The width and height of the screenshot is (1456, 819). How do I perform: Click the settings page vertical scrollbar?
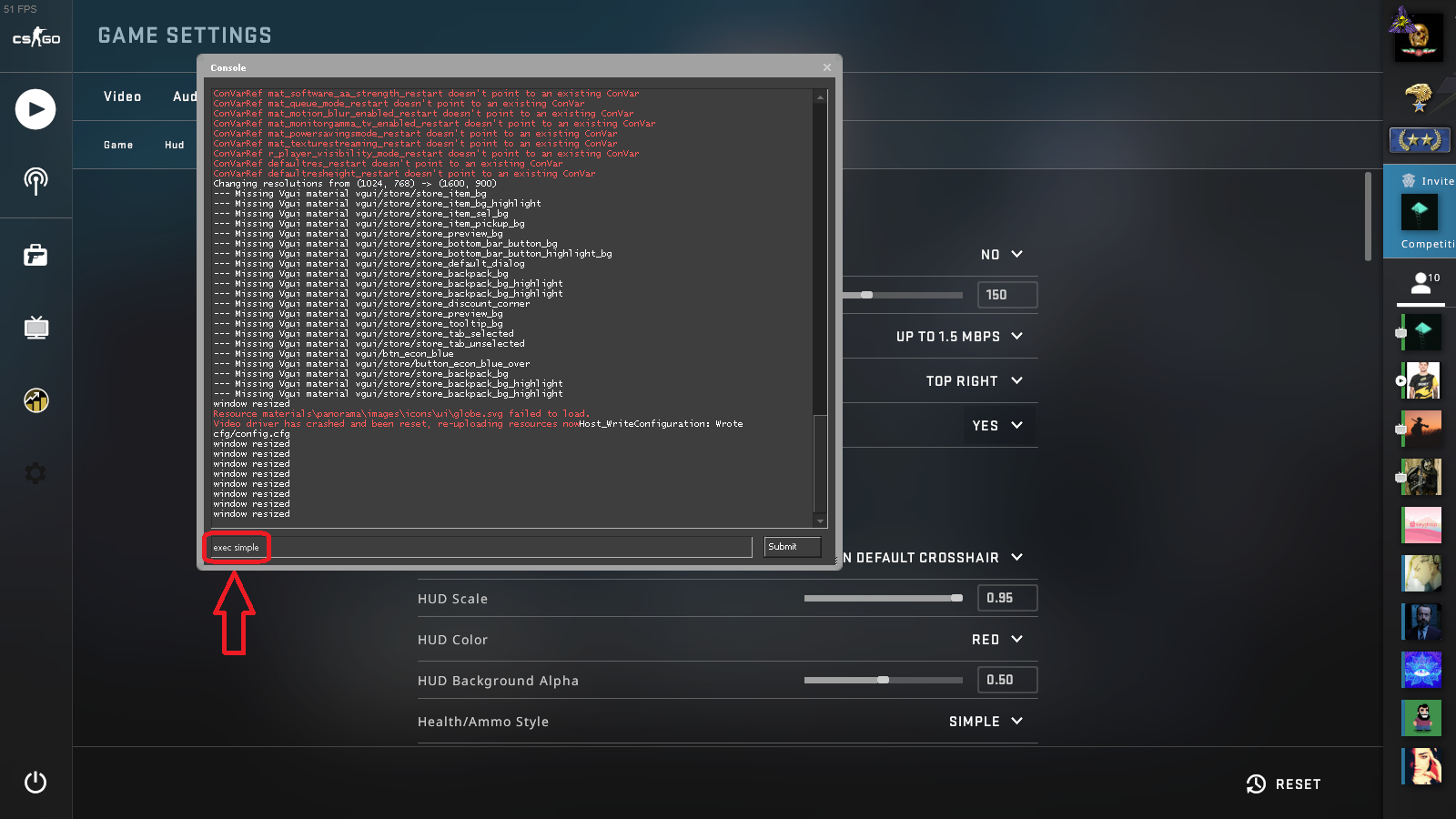pyautogui.click(x=1368, y=217)
